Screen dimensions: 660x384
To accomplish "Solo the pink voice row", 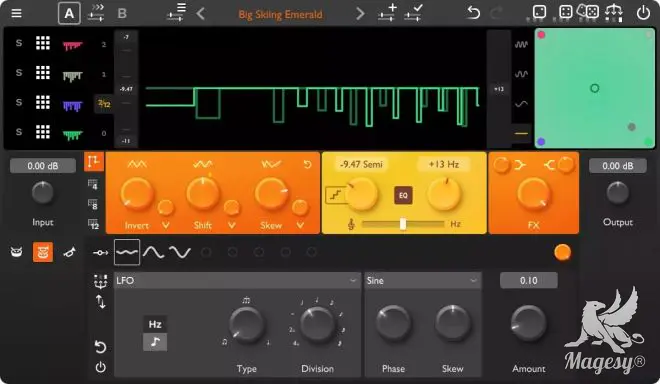I will [x=19, y=43].
